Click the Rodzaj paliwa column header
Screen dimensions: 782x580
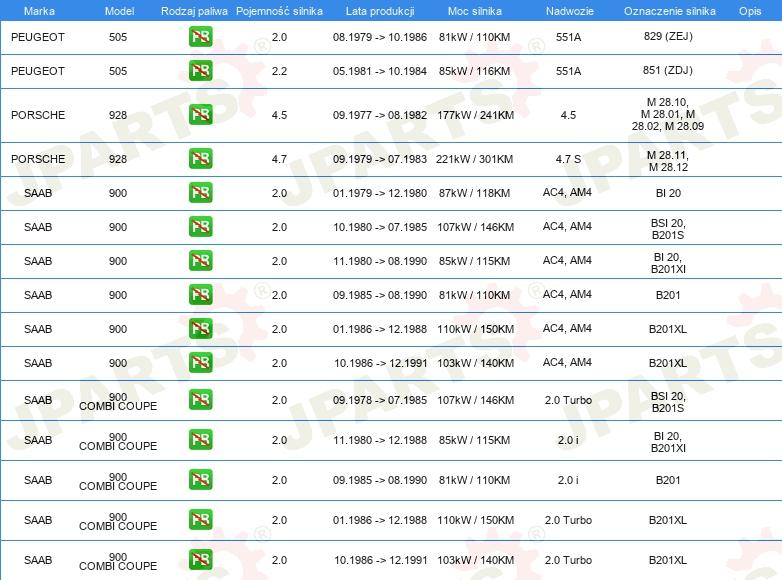[x=194, y=11]
